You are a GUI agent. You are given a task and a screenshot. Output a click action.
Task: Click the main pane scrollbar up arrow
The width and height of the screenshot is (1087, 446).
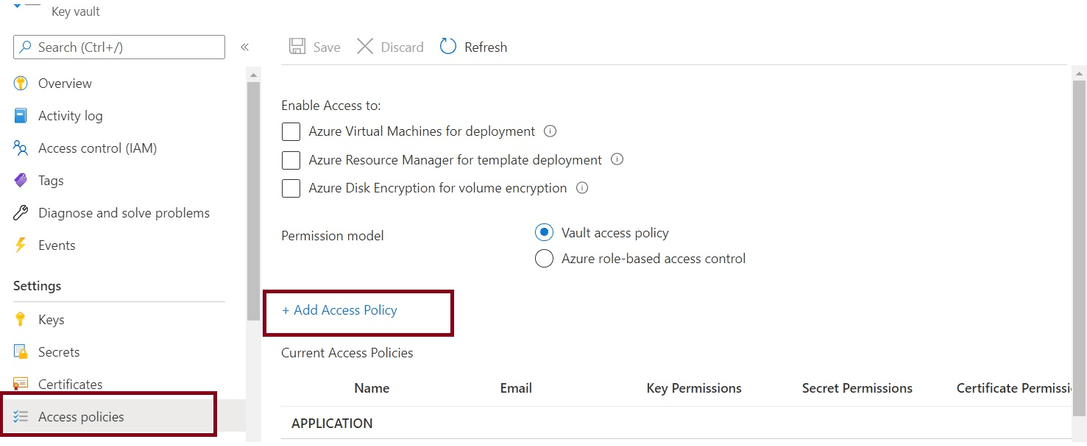1079,73
